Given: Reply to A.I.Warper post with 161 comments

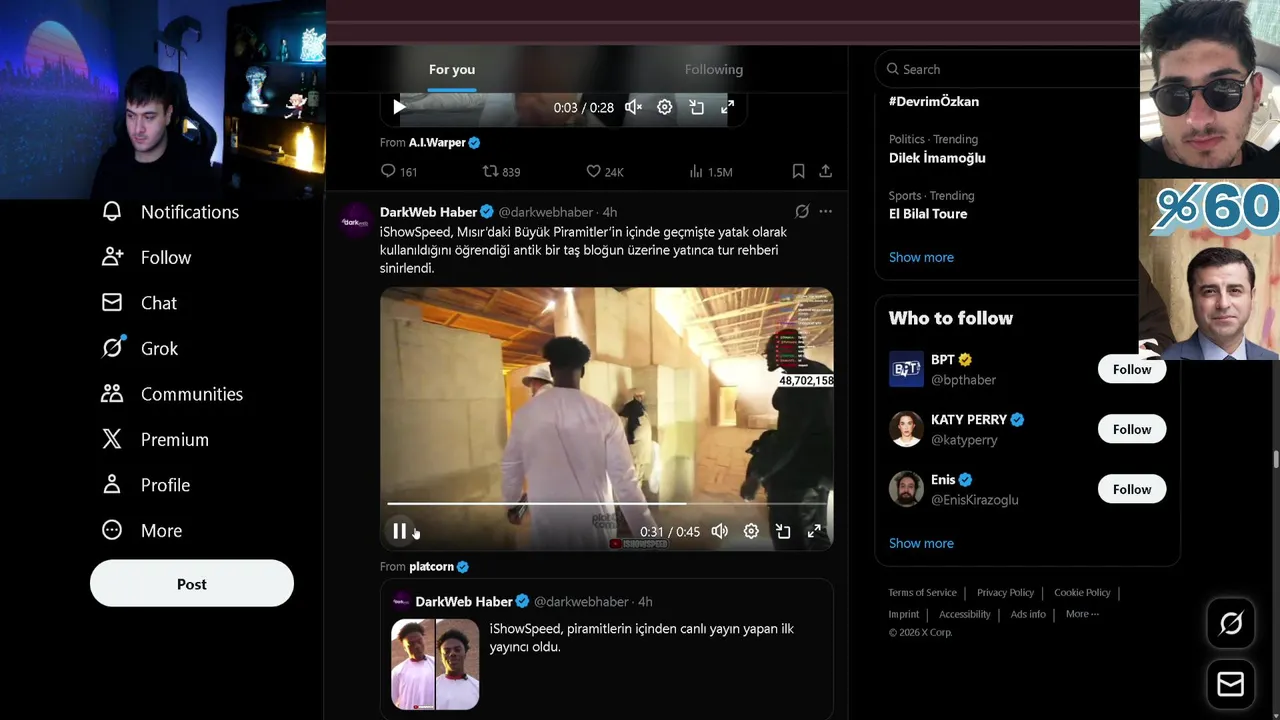Looking at the screenshot, I should tap(399, 172).
